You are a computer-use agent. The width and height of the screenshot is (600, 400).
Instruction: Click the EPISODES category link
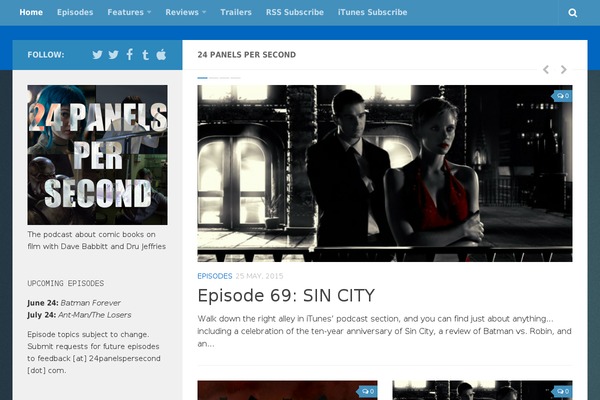(215, 276)
